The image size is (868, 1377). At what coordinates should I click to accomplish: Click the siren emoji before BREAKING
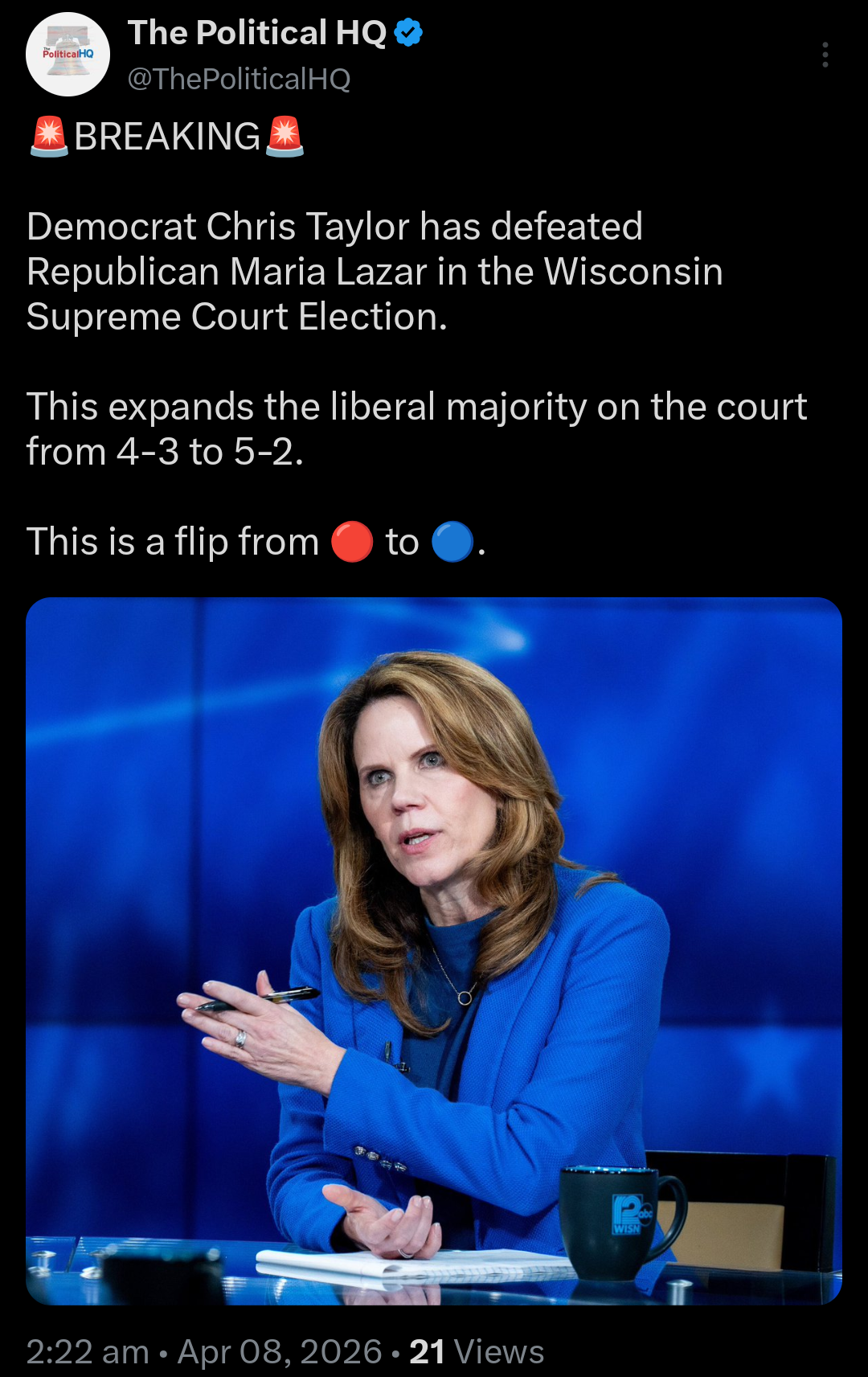(49, 137)
